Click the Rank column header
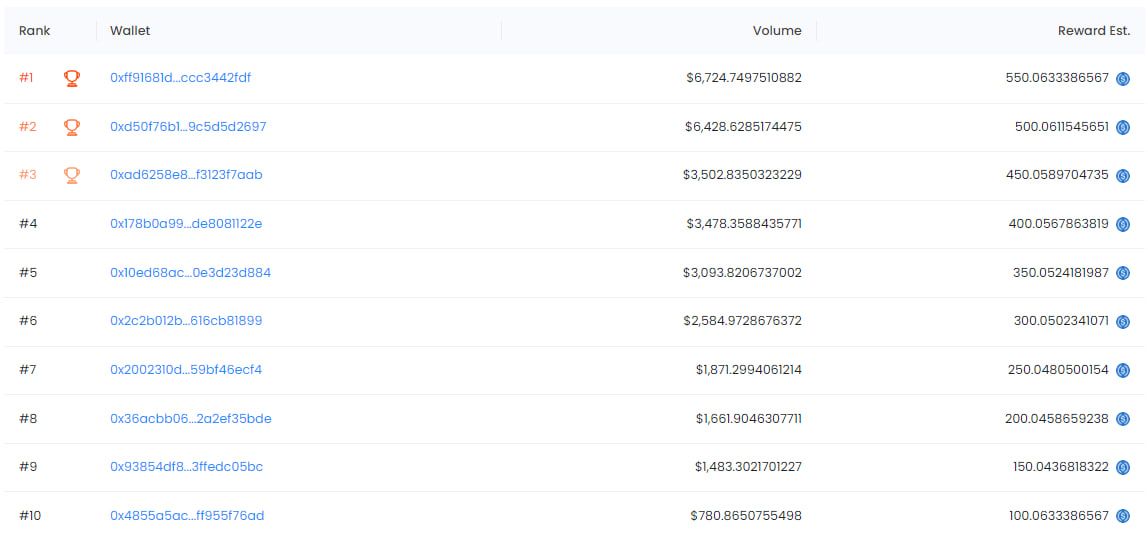The height and width of the screenshot is (541, 1148). pyautogui.click(x=34, y=31)
